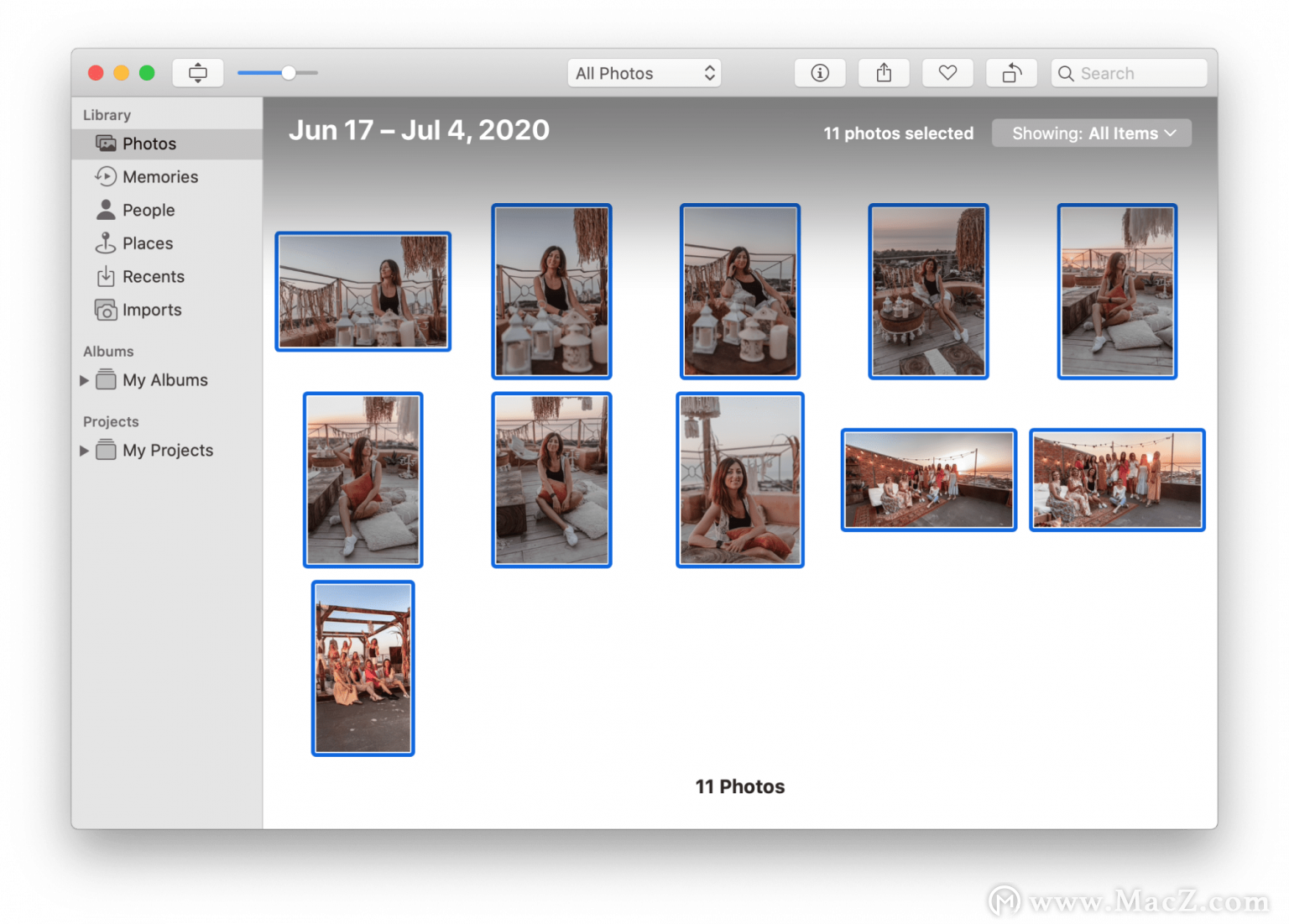Image resolution: width=1289 pixels, height=924 pixels.
Task: Click the Info (i) button
Action: (820, 73)
